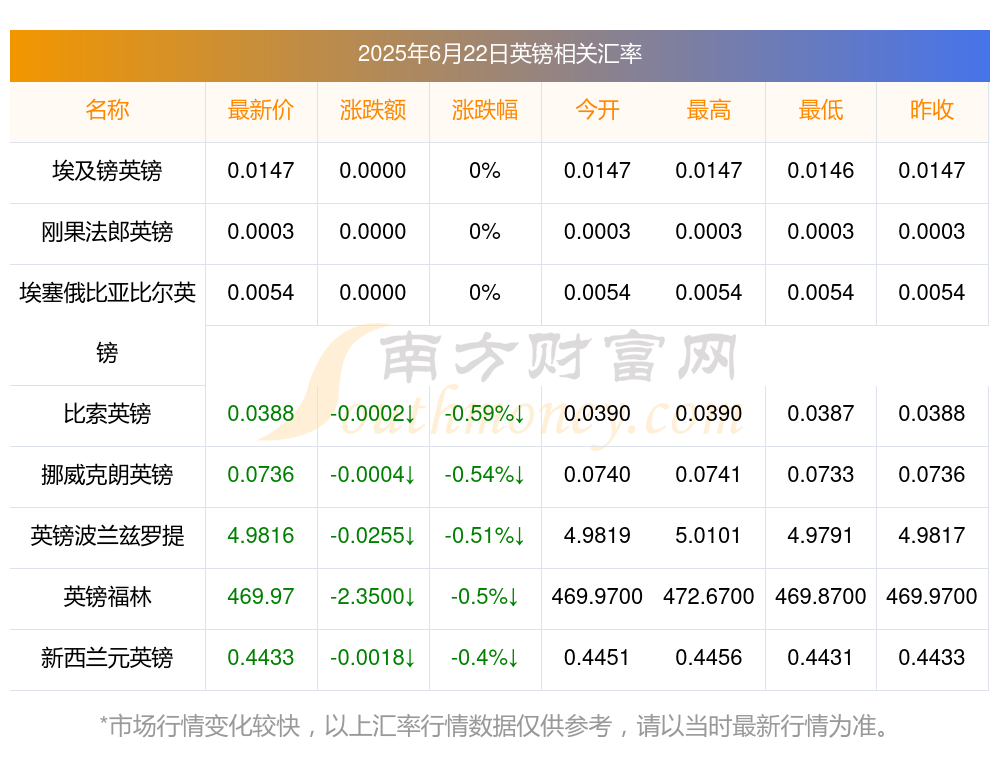
Task: Click change percent -0.5%↓
Action: (485, 597)
